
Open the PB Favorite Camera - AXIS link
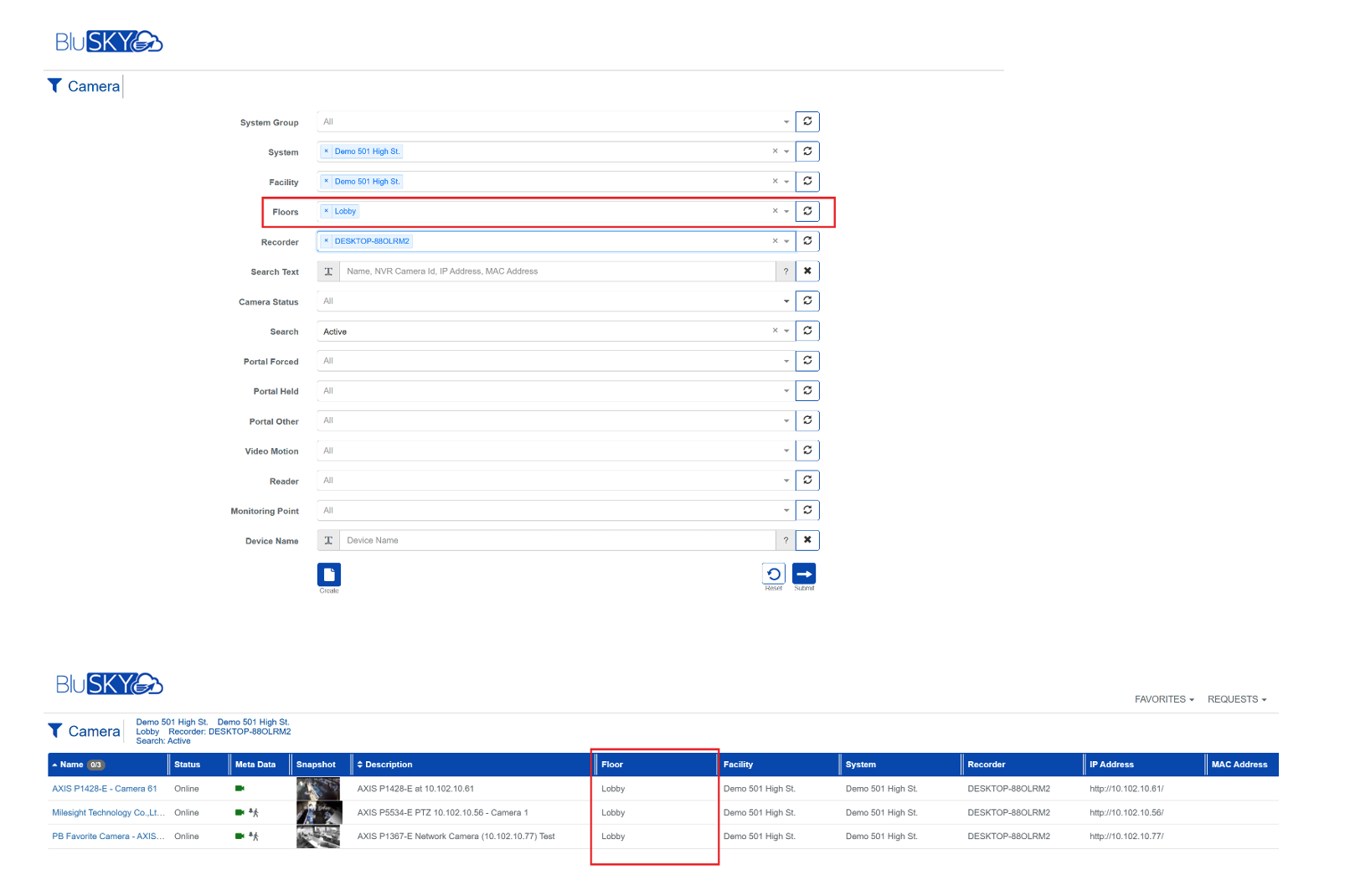point(106,836)
